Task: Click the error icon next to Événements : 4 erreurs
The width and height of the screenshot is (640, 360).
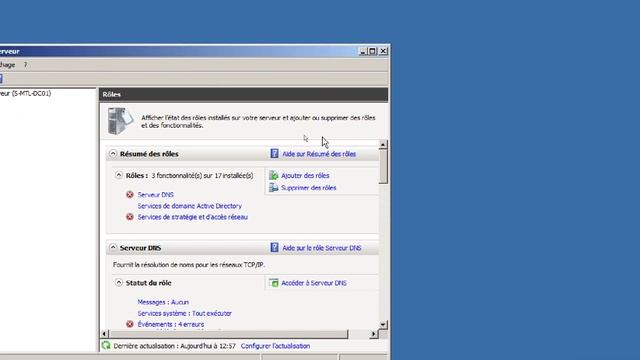Action: [130, 324]
